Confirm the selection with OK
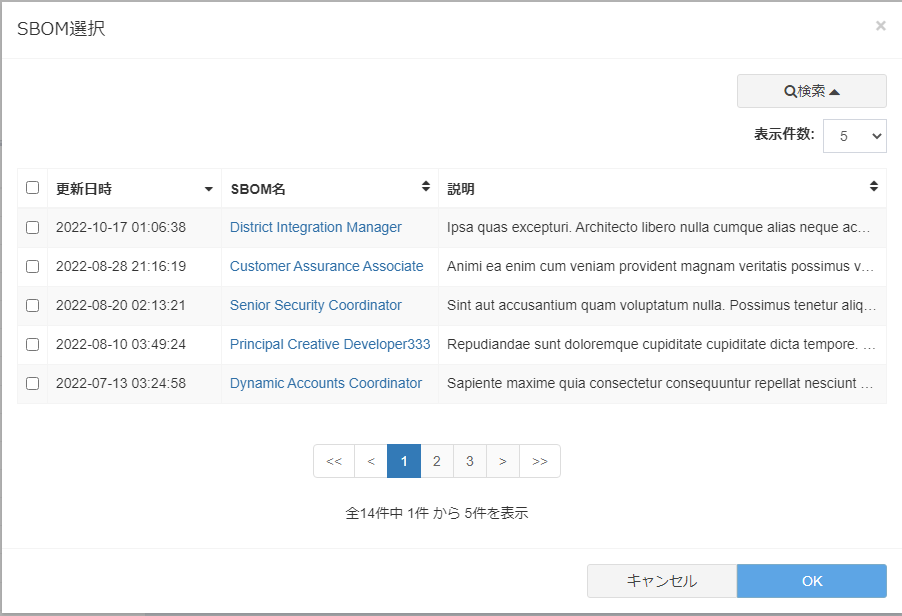This screenshot has height=616, width=902. tap(811, 580)
